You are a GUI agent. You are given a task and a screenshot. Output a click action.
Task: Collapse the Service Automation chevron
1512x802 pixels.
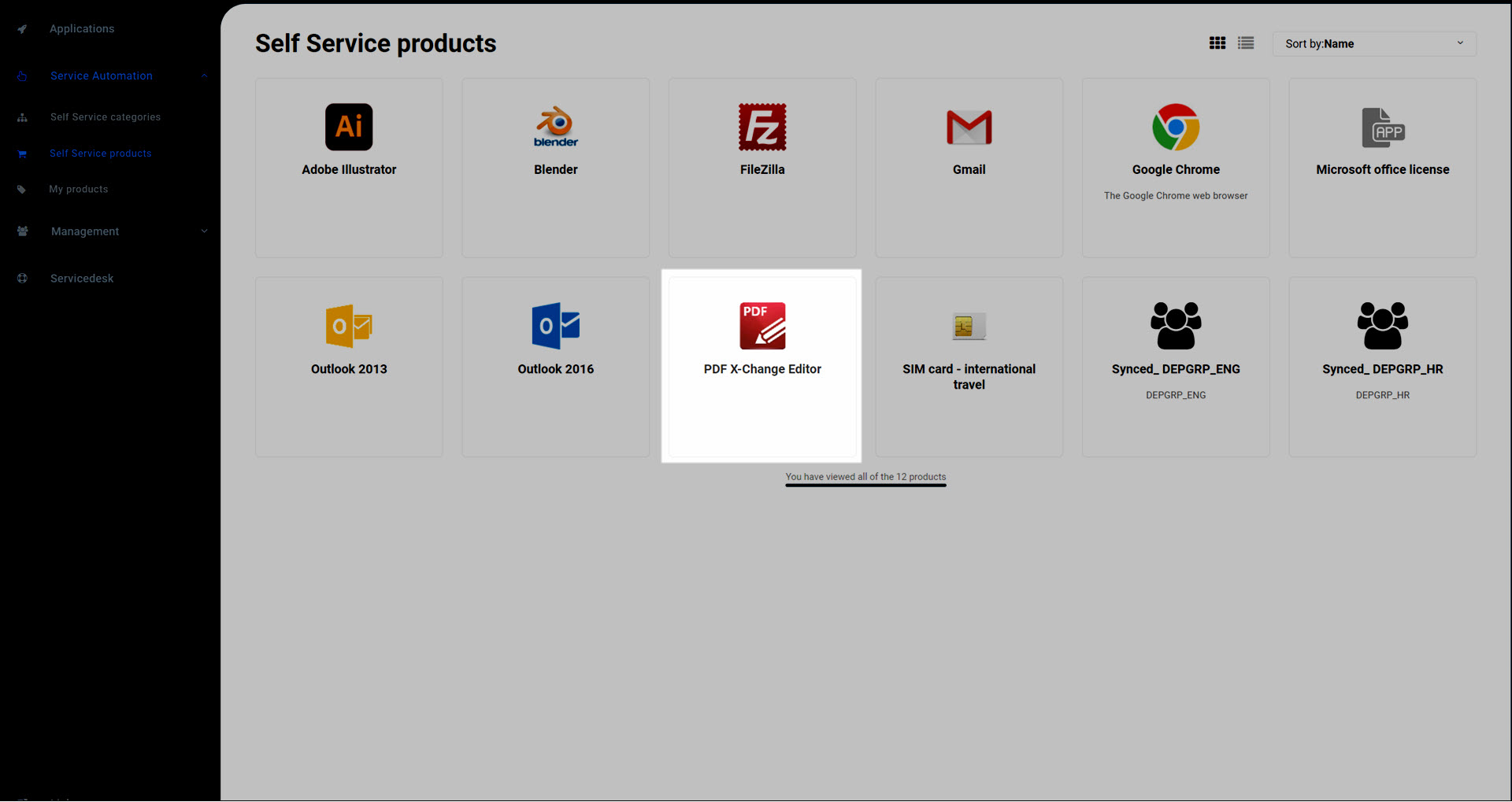click(204, 76)
